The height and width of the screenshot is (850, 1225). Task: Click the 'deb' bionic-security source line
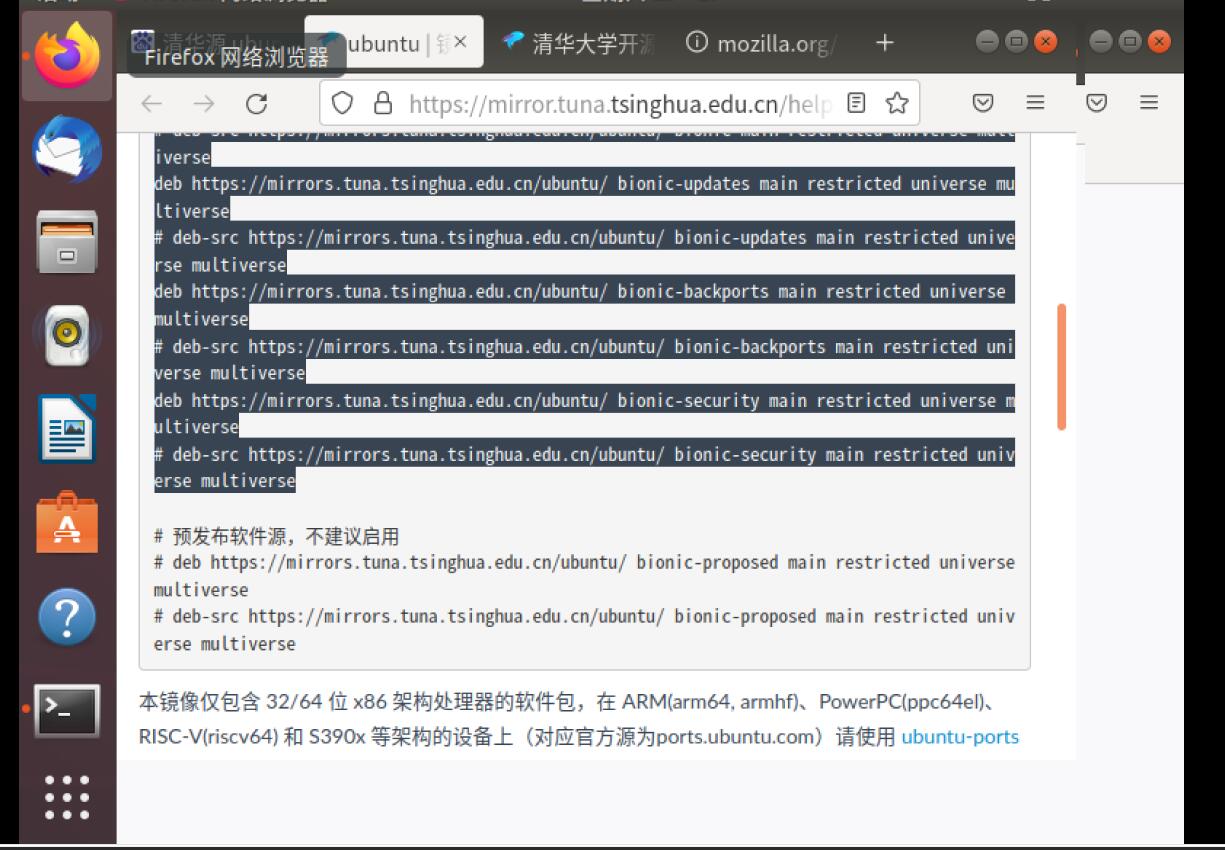pyautogui.click(x=584, y=413)
